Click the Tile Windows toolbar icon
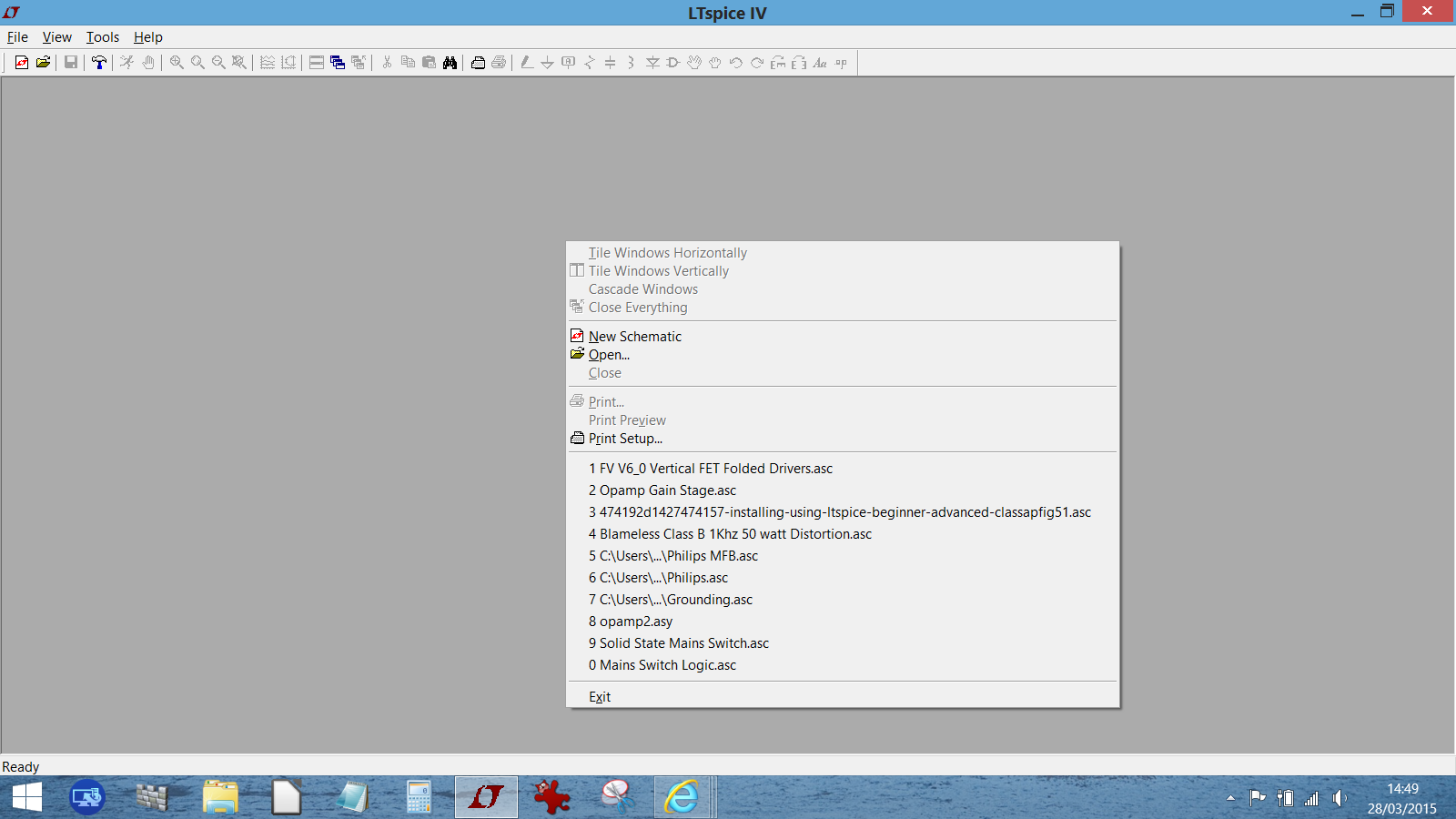Image resolution: width=1456 pixels, height=819 pixels. click(x=317, y=63)
